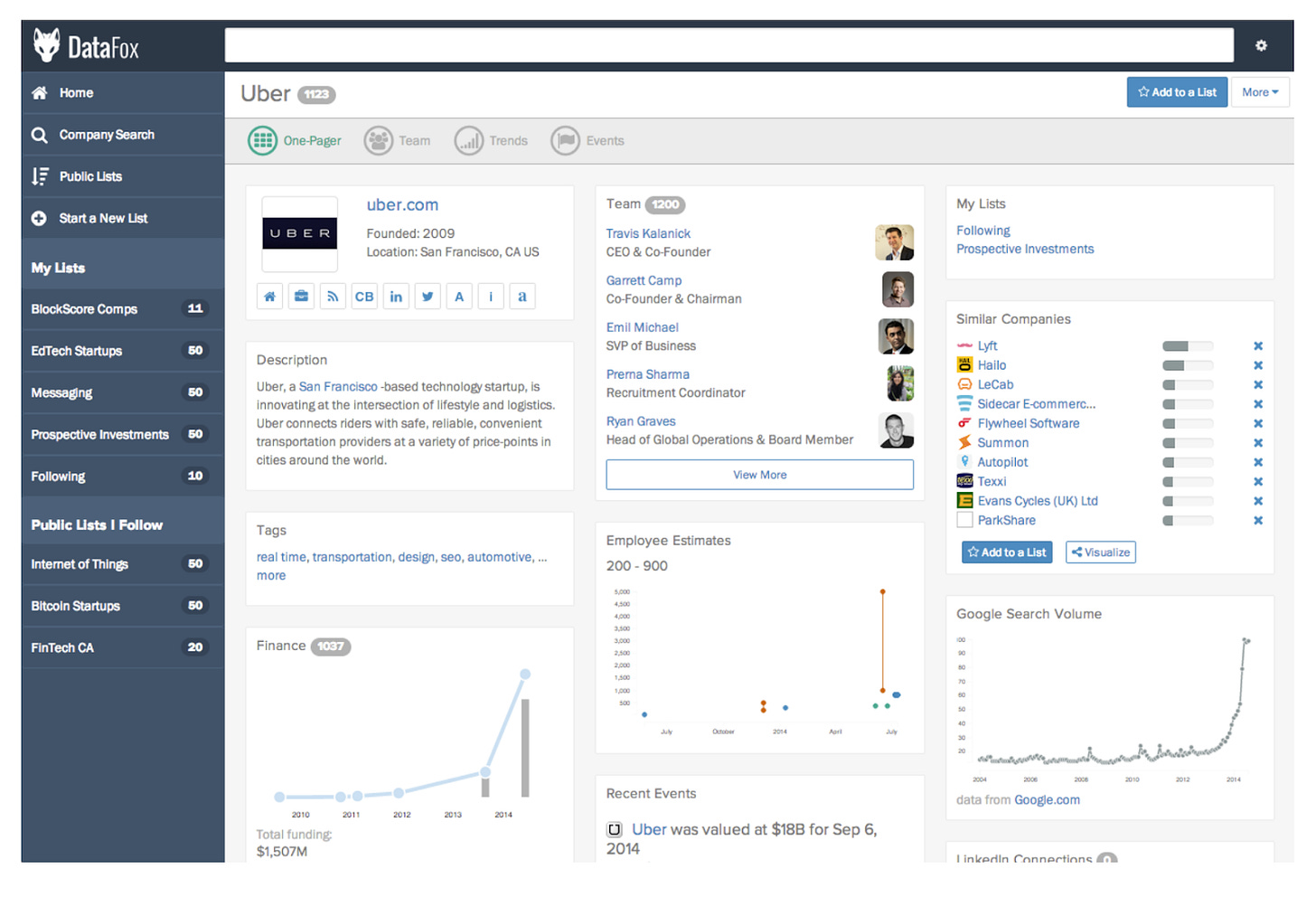Screen dimensions: 1316x897
Task: Click Lyft's similarity score bar
Action: pyautogui.click(x=1188, y=346)
